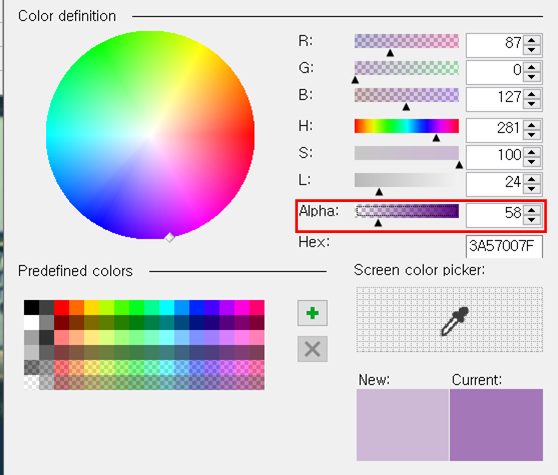This screenshot has height=475, width=558.
Task: Decrease the R value with down arrow
Action: click(x=532, y=49)
